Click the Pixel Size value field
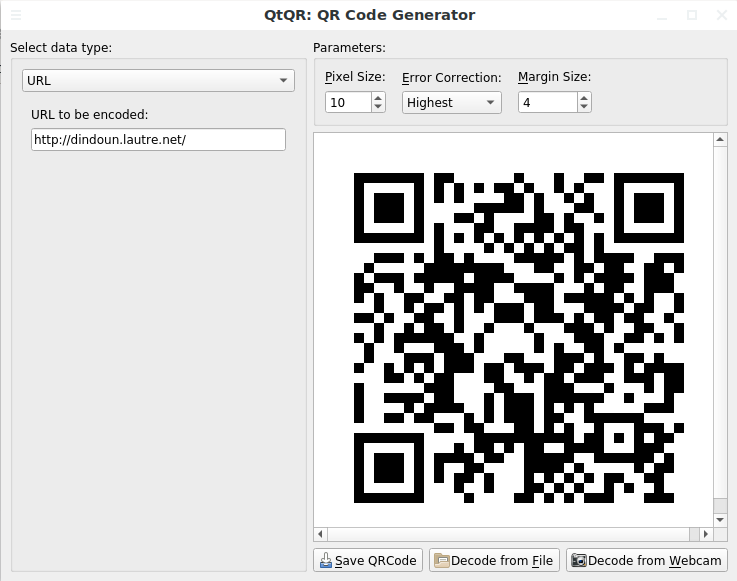737x581 pixels. point(348,102)
